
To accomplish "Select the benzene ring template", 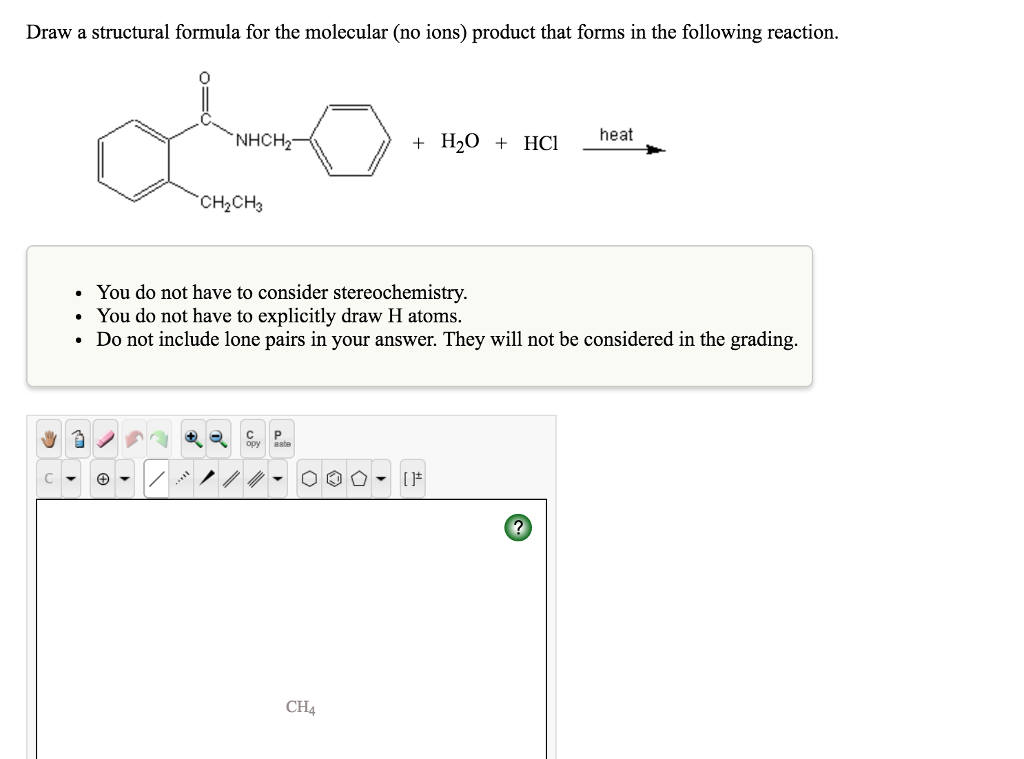I will tap(334, 478).
